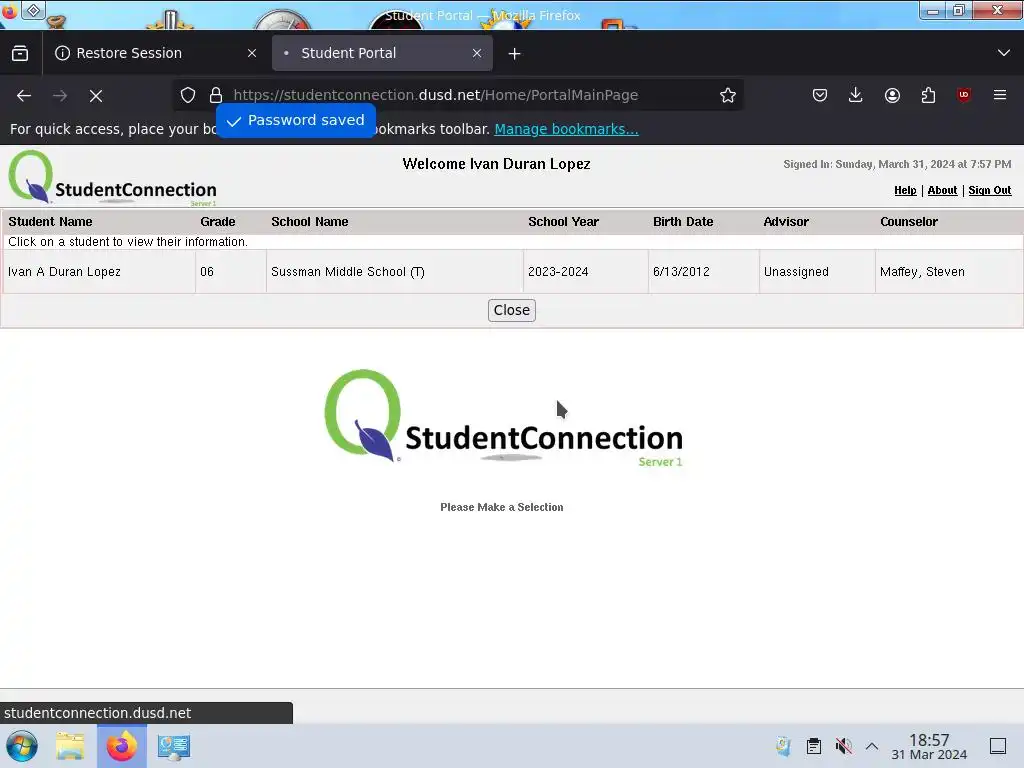Open the taskbar clock 18:57
Viewport: 1024px width, 768px height.
click(929, 746)
